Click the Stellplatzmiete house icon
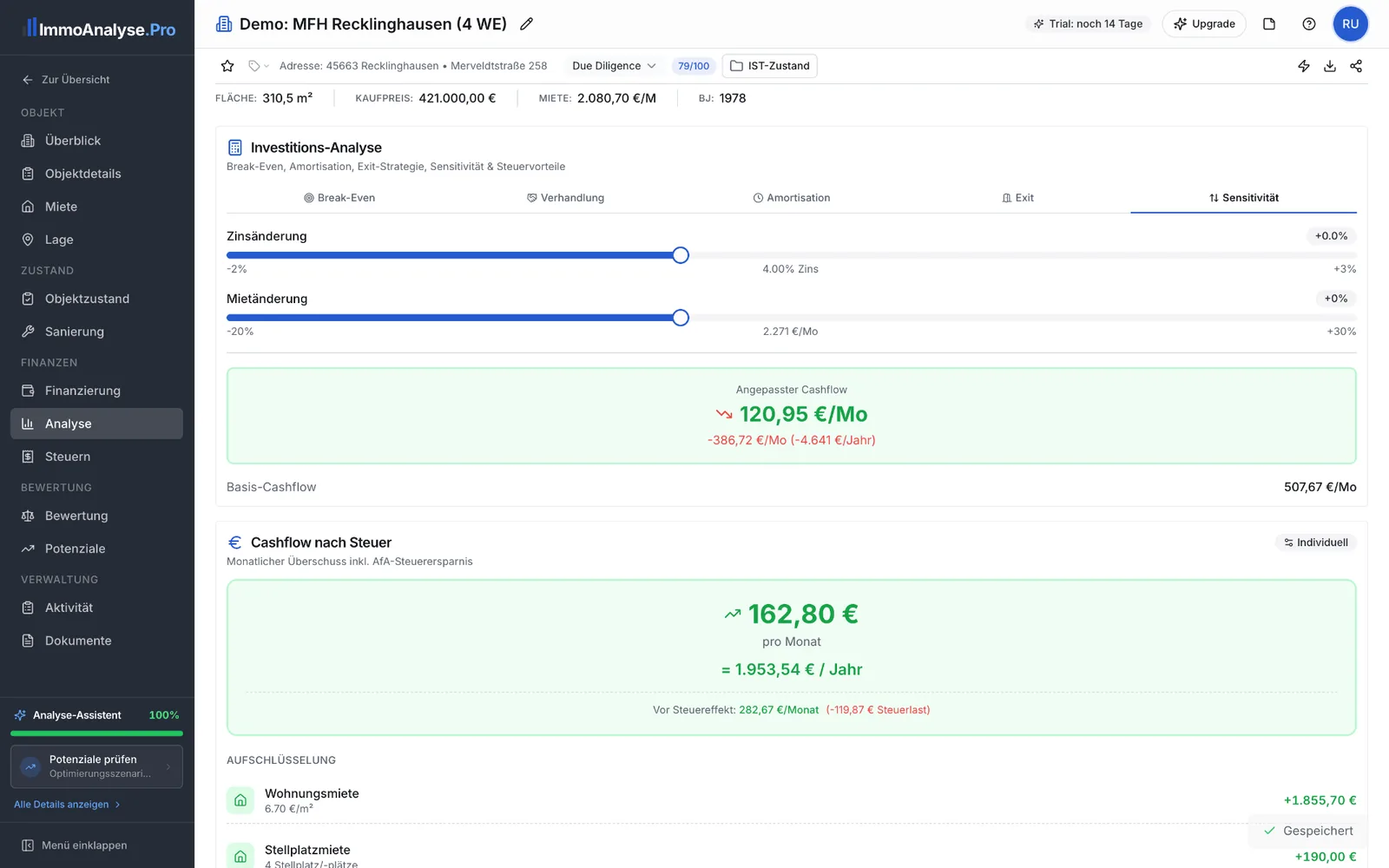The width and height of the screenshot is (1389, 868). tap(240, 856)
